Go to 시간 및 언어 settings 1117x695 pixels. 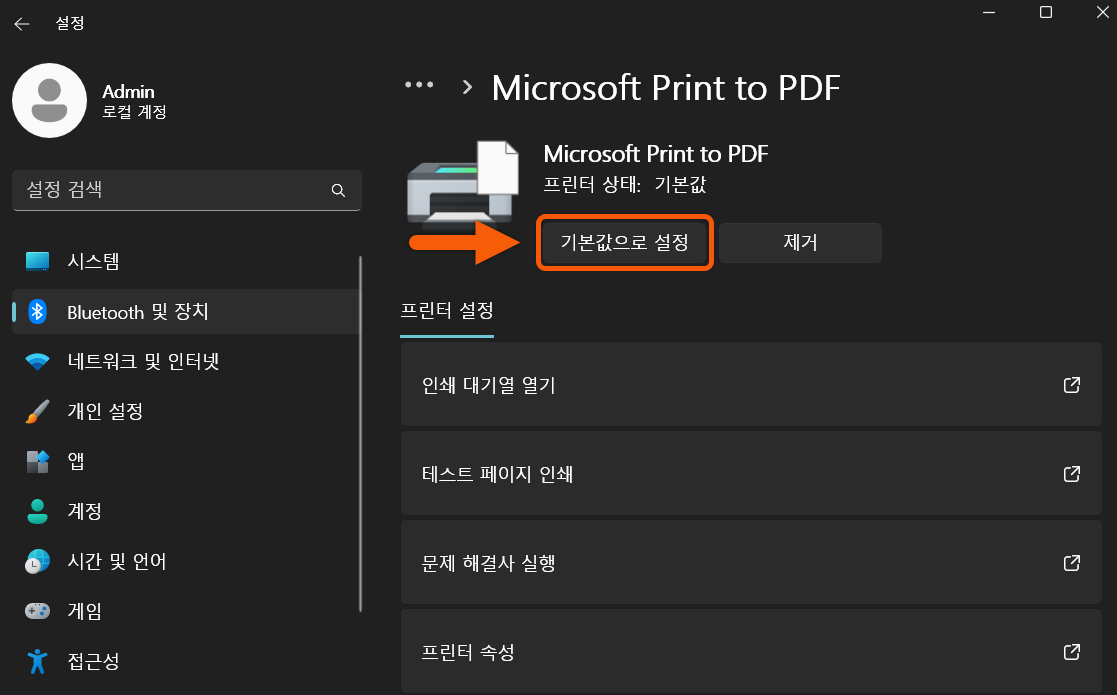(x=185, y=562)
